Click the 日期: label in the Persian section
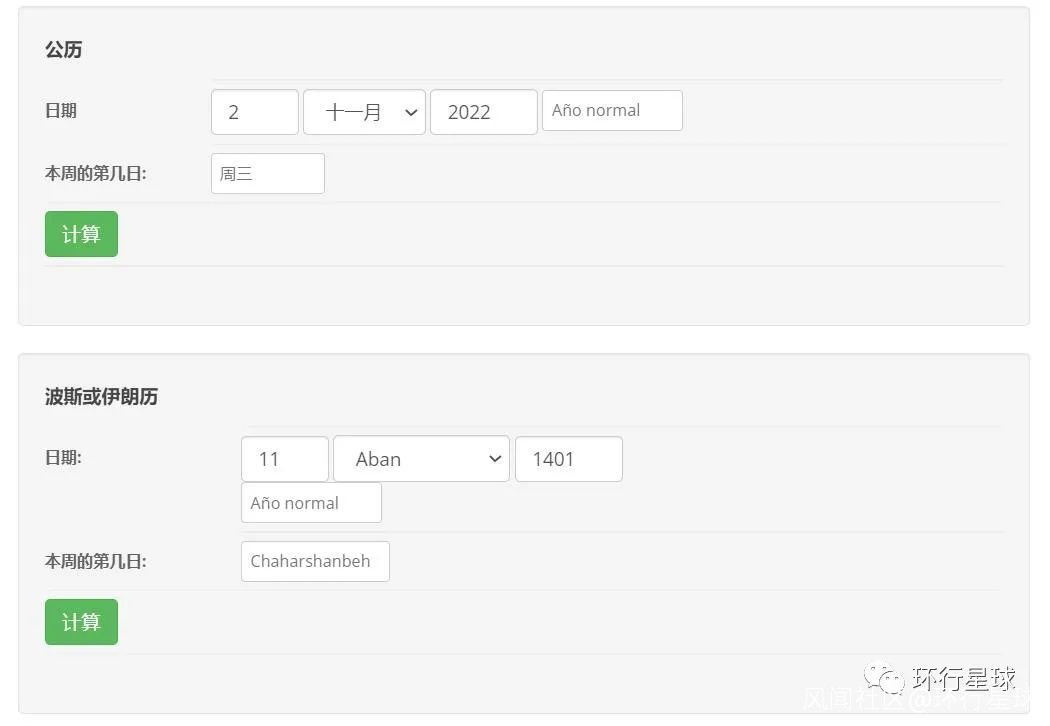 click(x=63, y=458)
